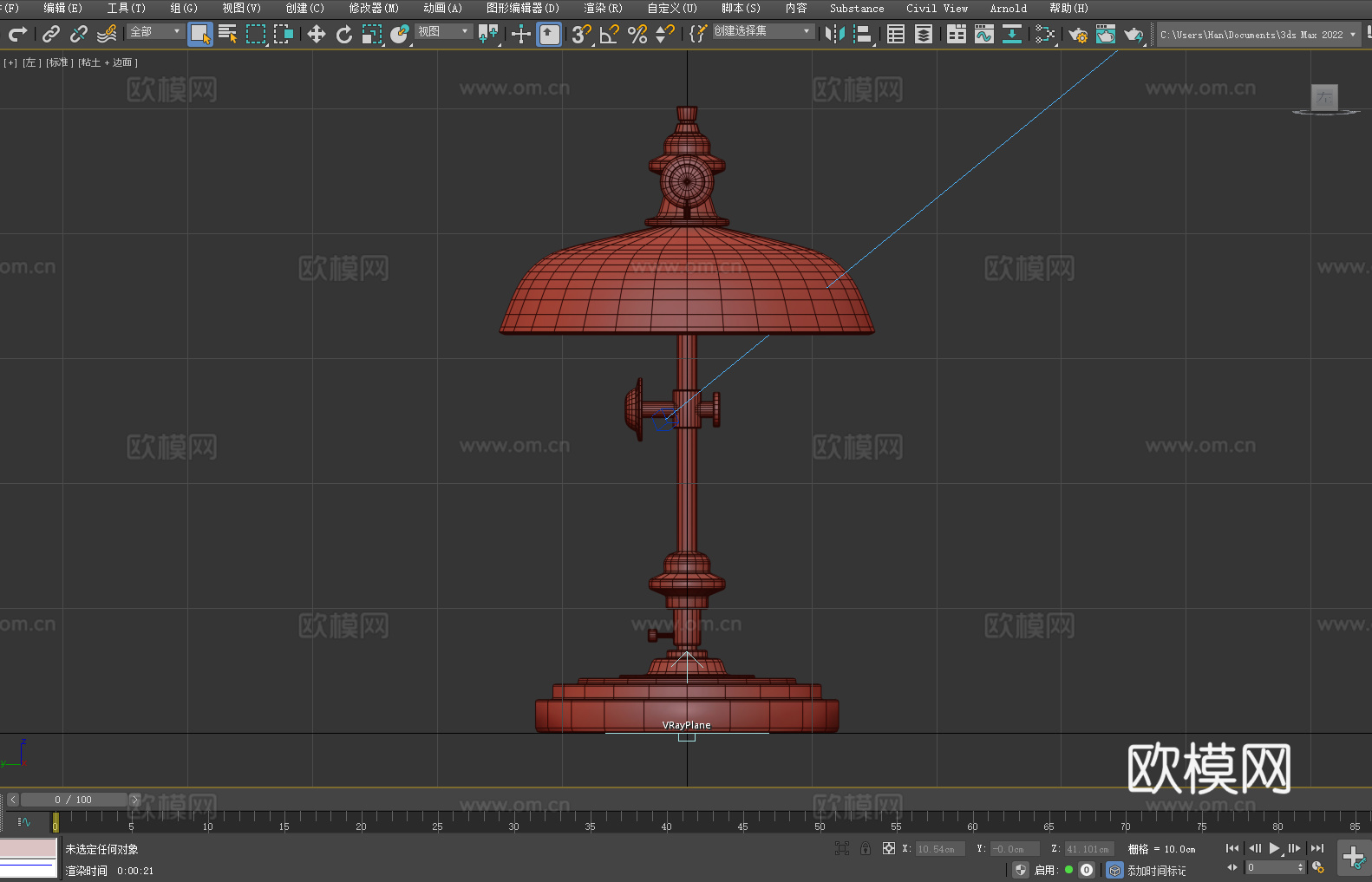Toggle the selection lock icon
The width and height of the screenshot is (1372, 882).
click(865, 848)
